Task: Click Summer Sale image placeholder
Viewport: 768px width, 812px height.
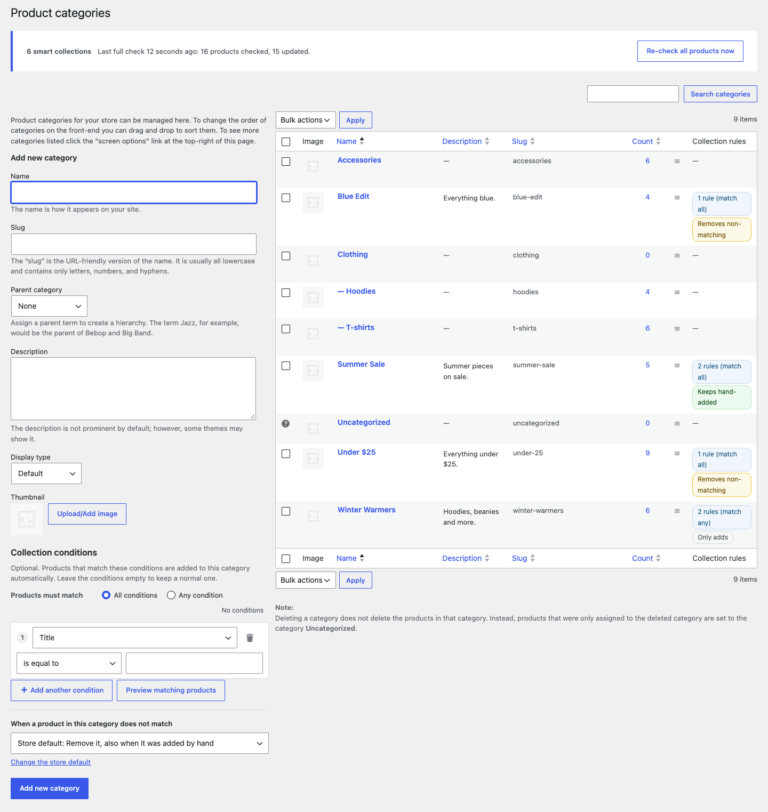Action: pyautogui.click(x=313, y=370)
